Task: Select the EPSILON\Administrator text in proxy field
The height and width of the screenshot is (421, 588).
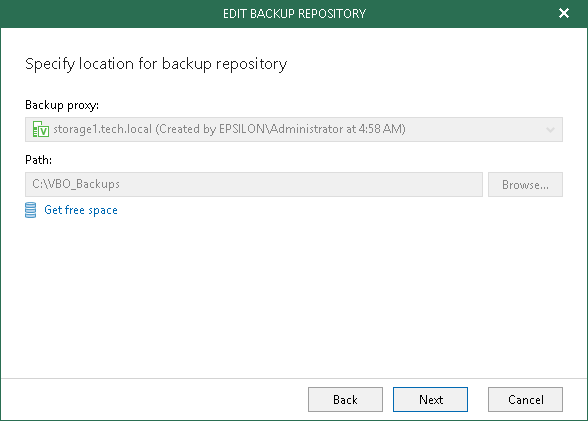Action: coord(279,129)
